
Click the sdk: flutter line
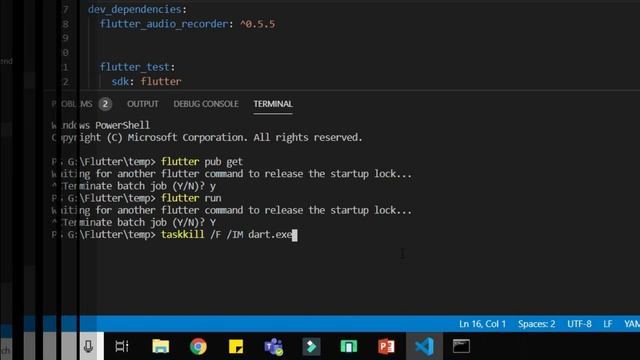[x=147, y=82]
